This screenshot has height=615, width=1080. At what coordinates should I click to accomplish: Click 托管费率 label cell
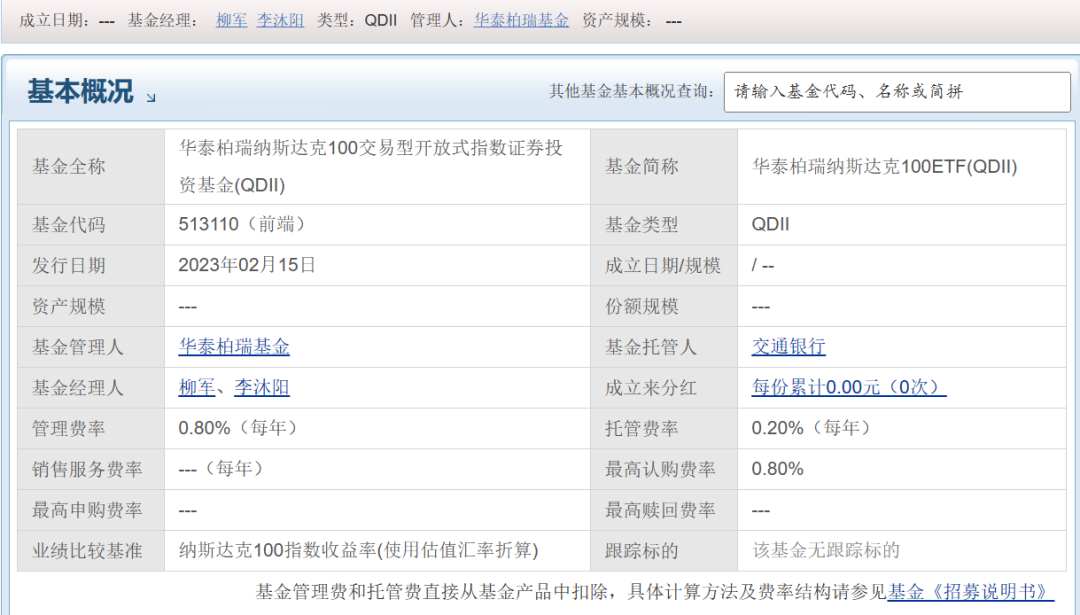point(664,428)
